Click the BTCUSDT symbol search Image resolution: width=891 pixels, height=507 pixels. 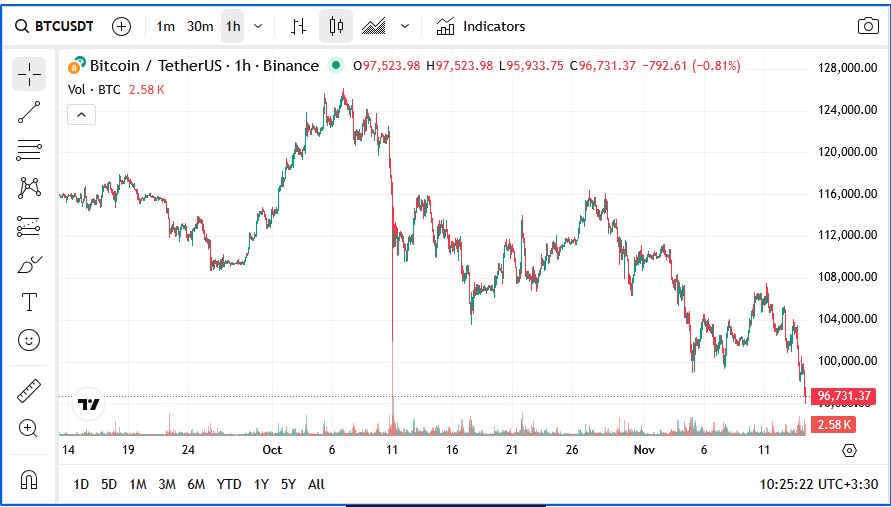(x=55, y=26)
